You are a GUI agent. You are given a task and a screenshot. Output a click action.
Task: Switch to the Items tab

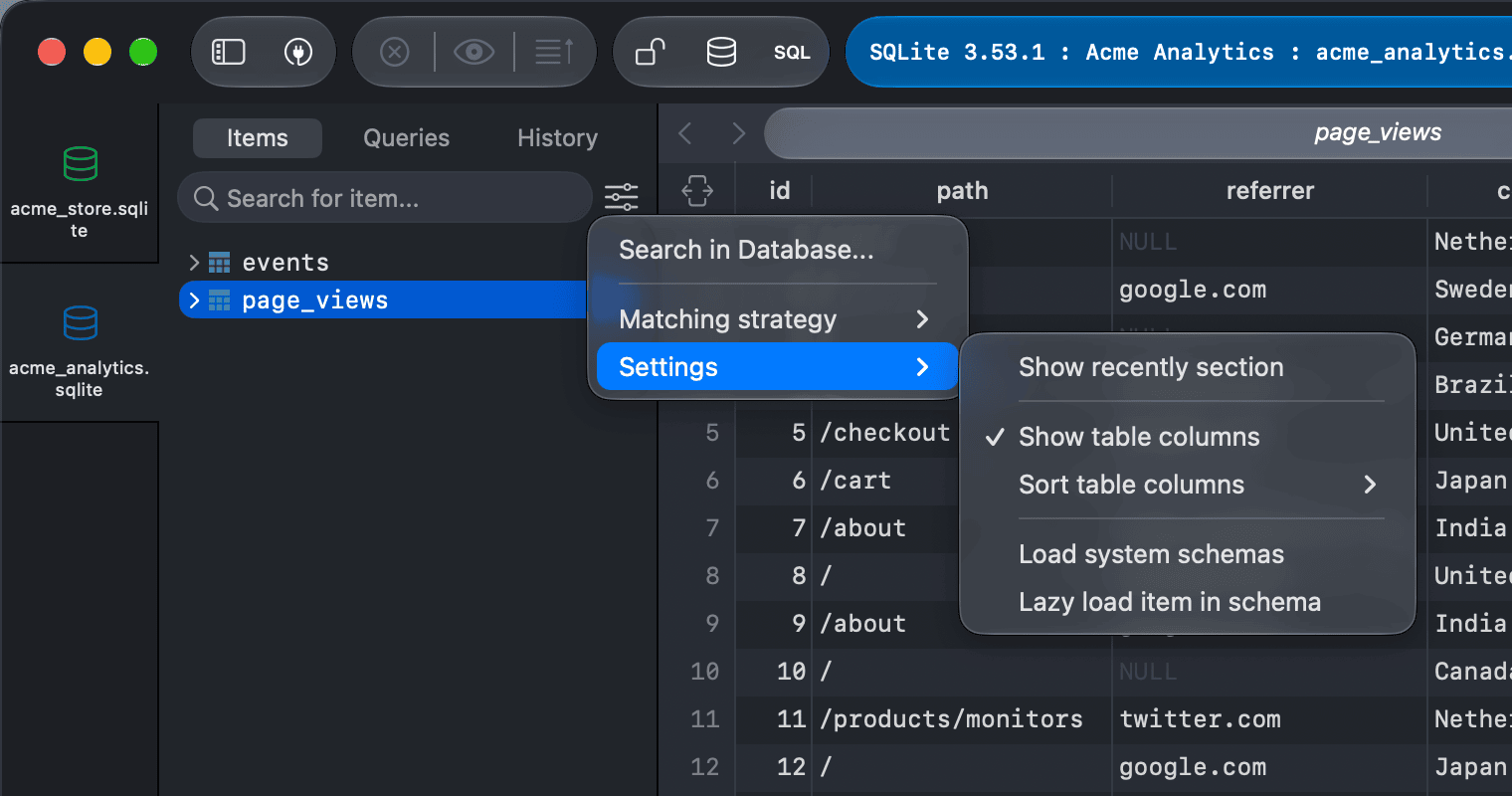coord(258,138)
